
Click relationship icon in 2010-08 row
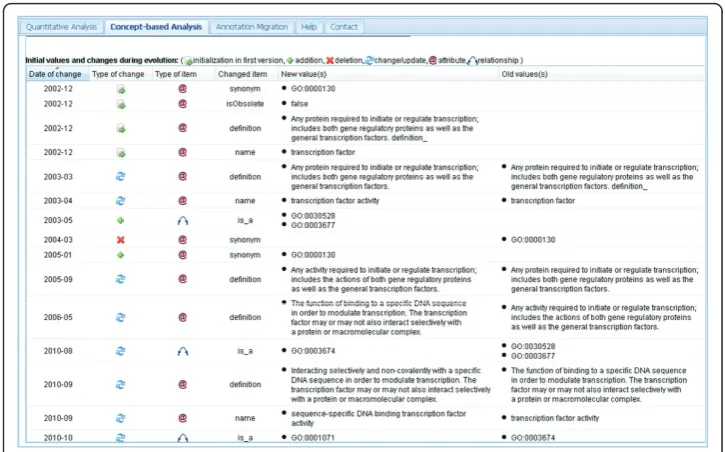point(183,351)
